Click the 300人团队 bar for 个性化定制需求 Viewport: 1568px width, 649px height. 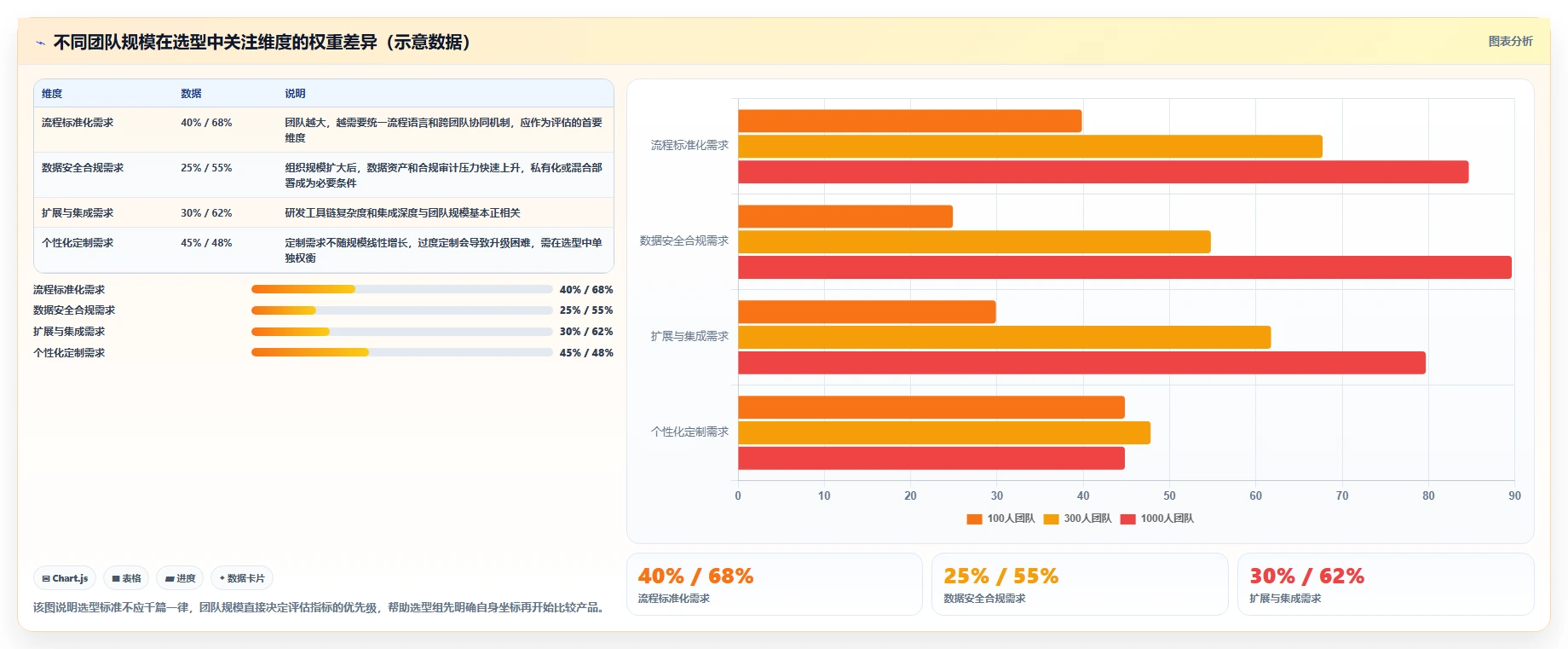tap(944, 433)
